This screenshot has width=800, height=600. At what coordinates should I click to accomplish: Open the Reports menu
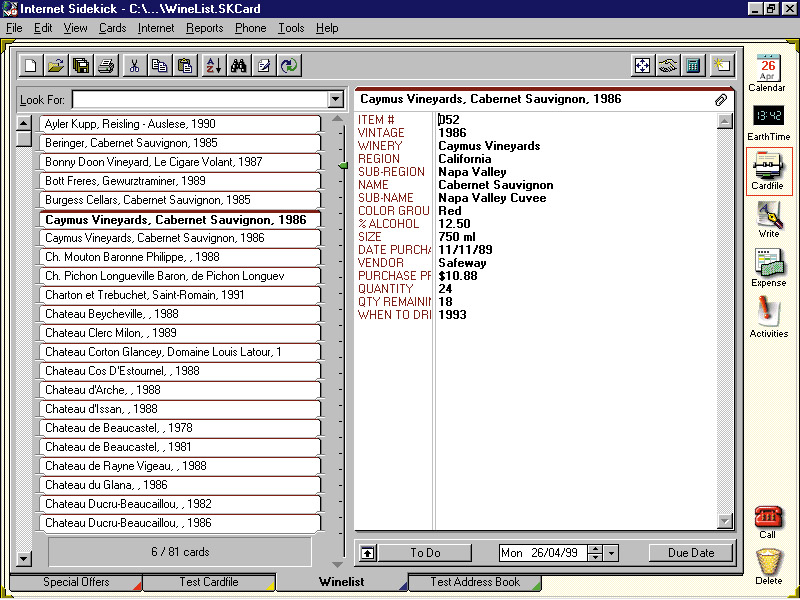pyautogui.click(x=204, y=28)
